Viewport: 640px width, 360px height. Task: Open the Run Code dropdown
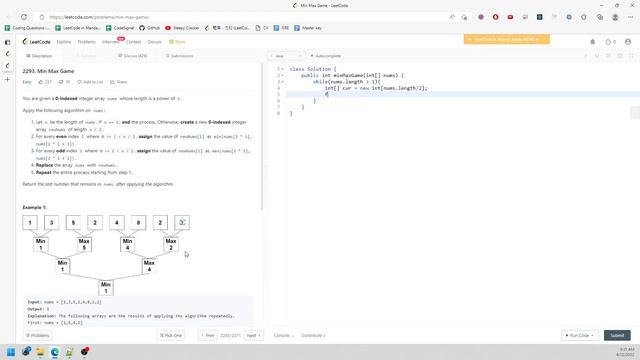click(580, 336)
